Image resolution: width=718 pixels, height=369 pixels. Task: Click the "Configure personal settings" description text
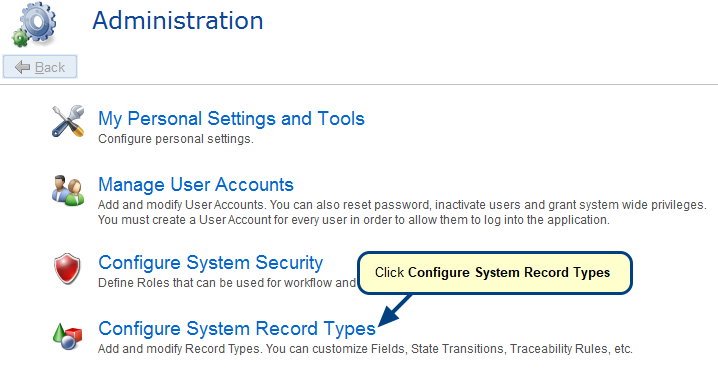176,139
